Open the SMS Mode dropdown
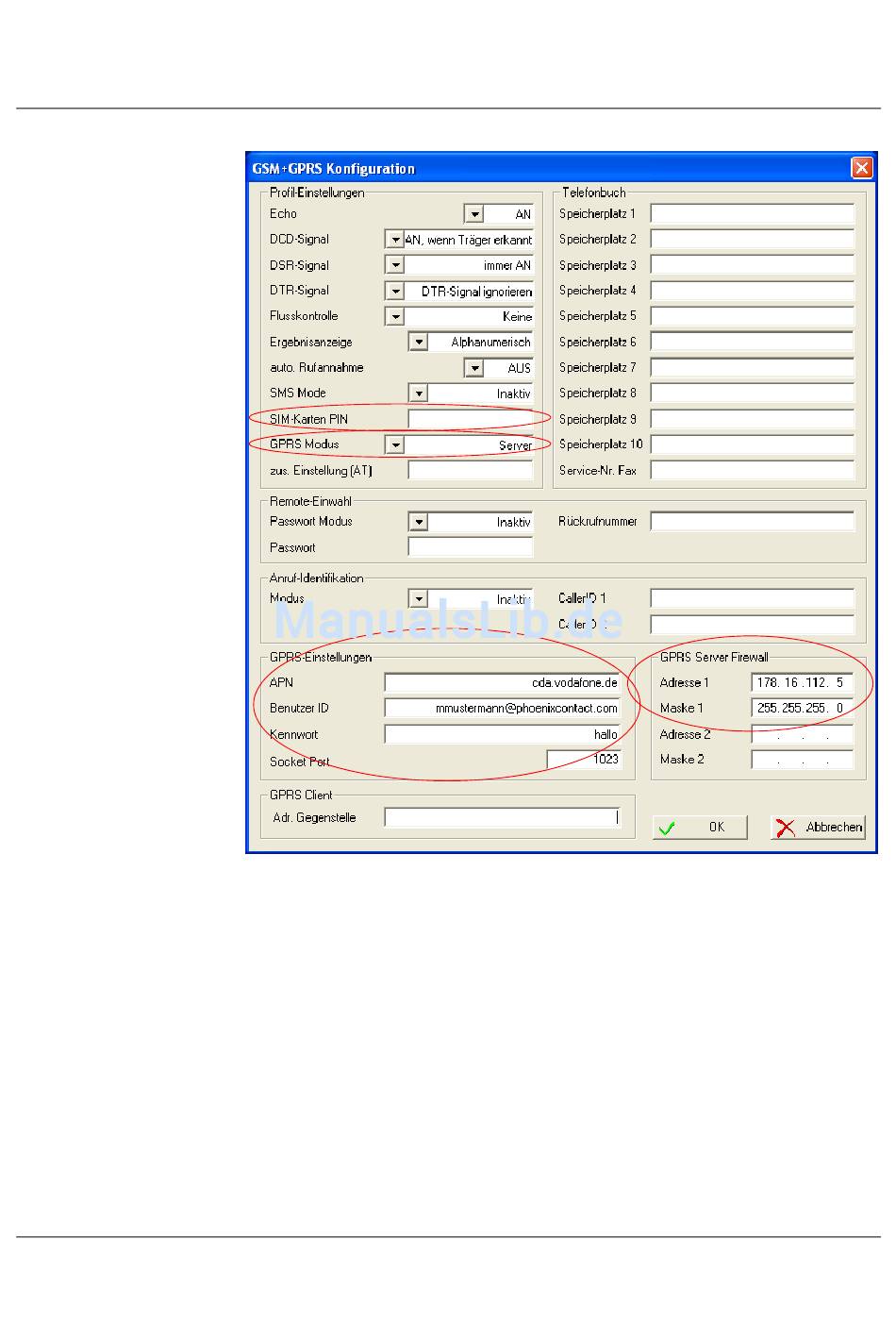 [418, 394]
